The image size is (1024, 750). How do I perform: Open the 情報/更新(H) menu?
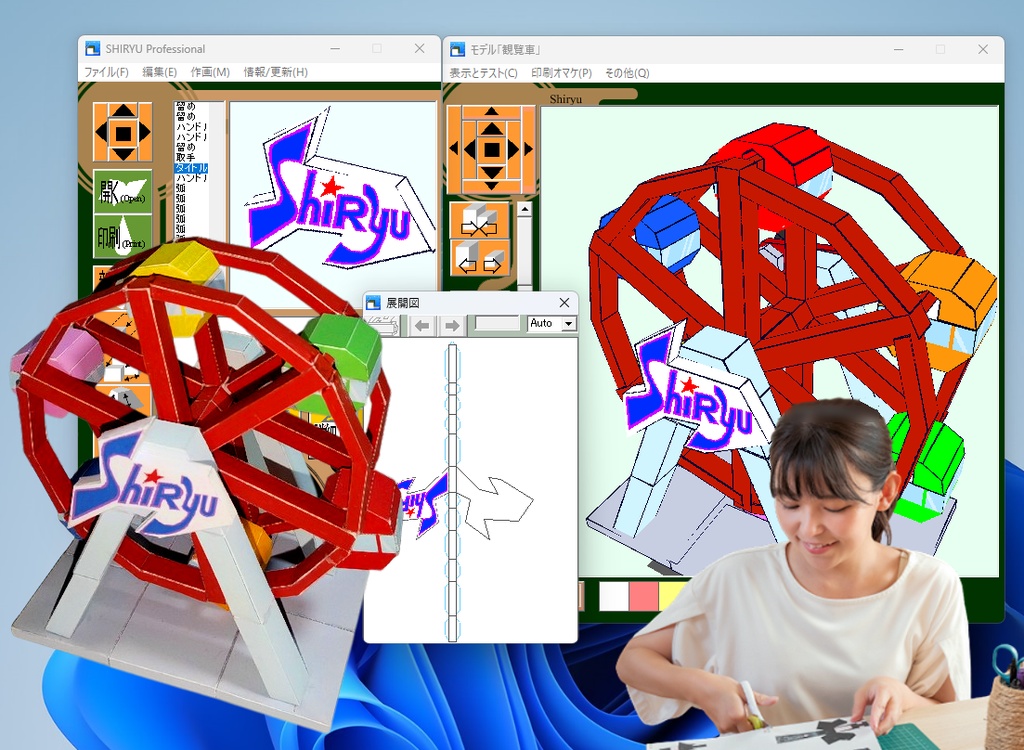(x=275, y=72)
